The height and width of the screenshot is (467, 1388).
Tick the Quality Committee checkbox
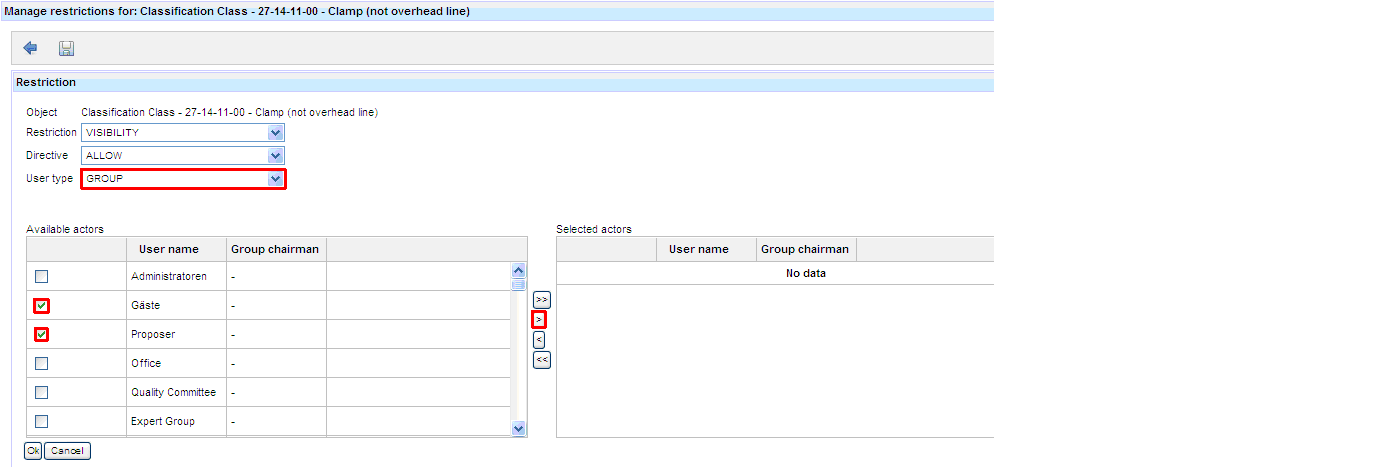coord(42,393)
